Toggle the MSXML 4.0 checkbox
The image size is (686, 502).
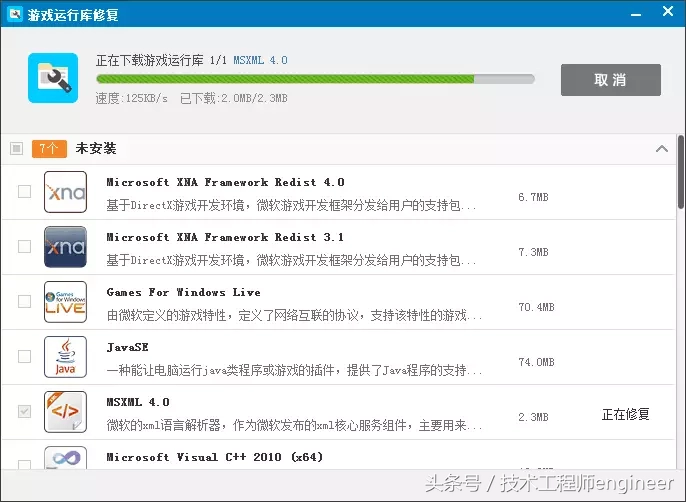24,411
